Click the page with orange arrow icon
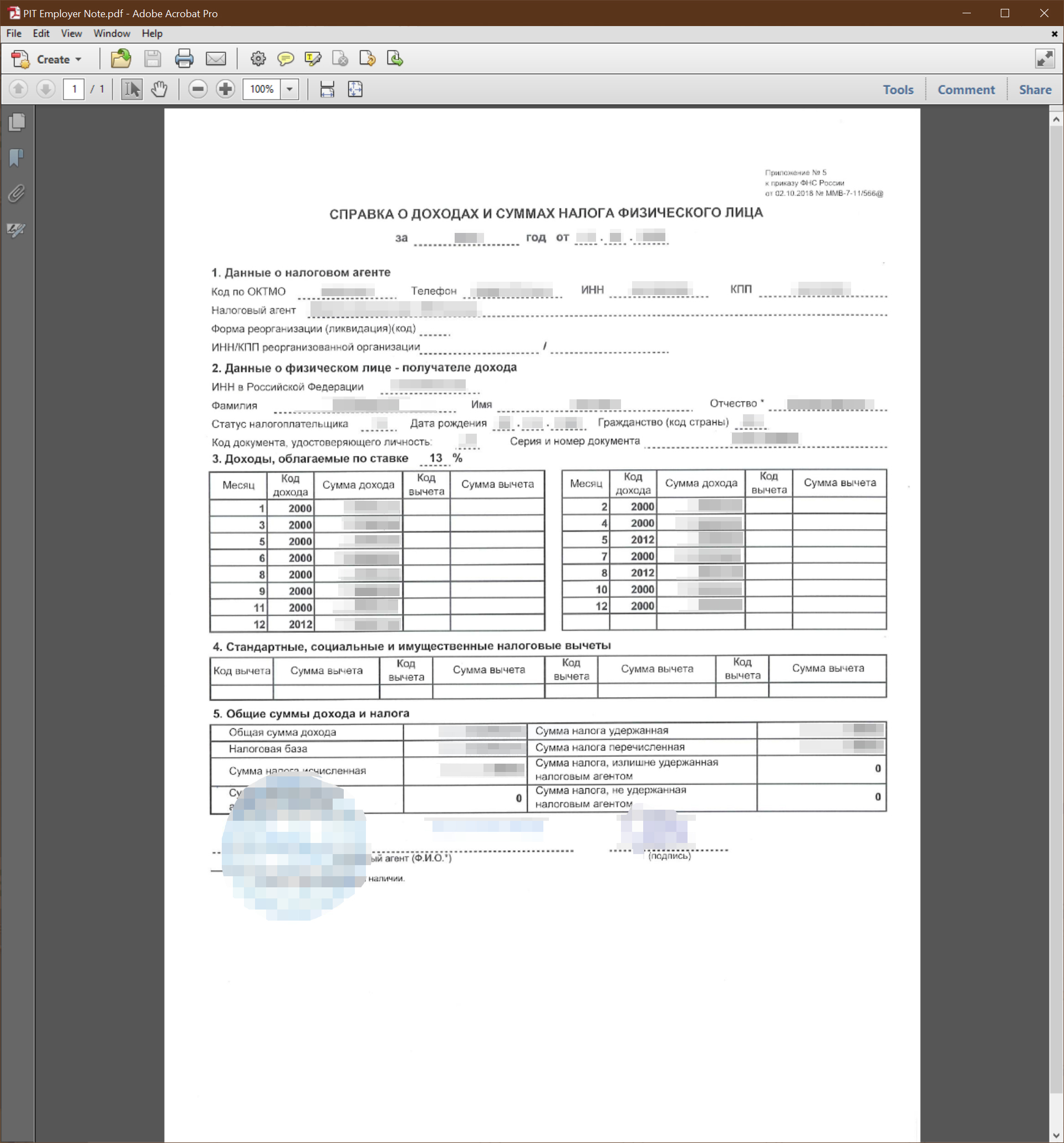The height and width of the screenshot is (1143, 1064). pos(366,59)
